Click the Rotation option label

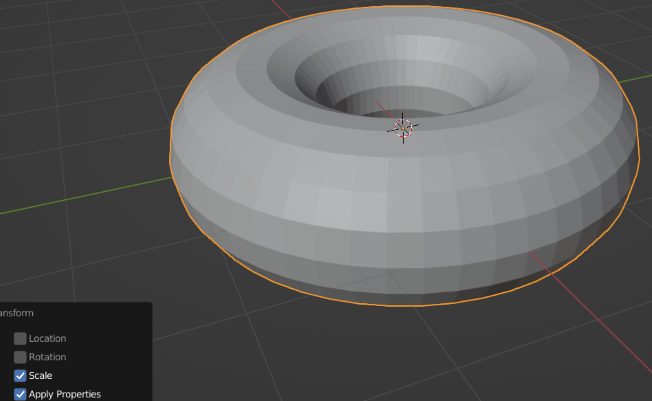click(x=47, y=357)
